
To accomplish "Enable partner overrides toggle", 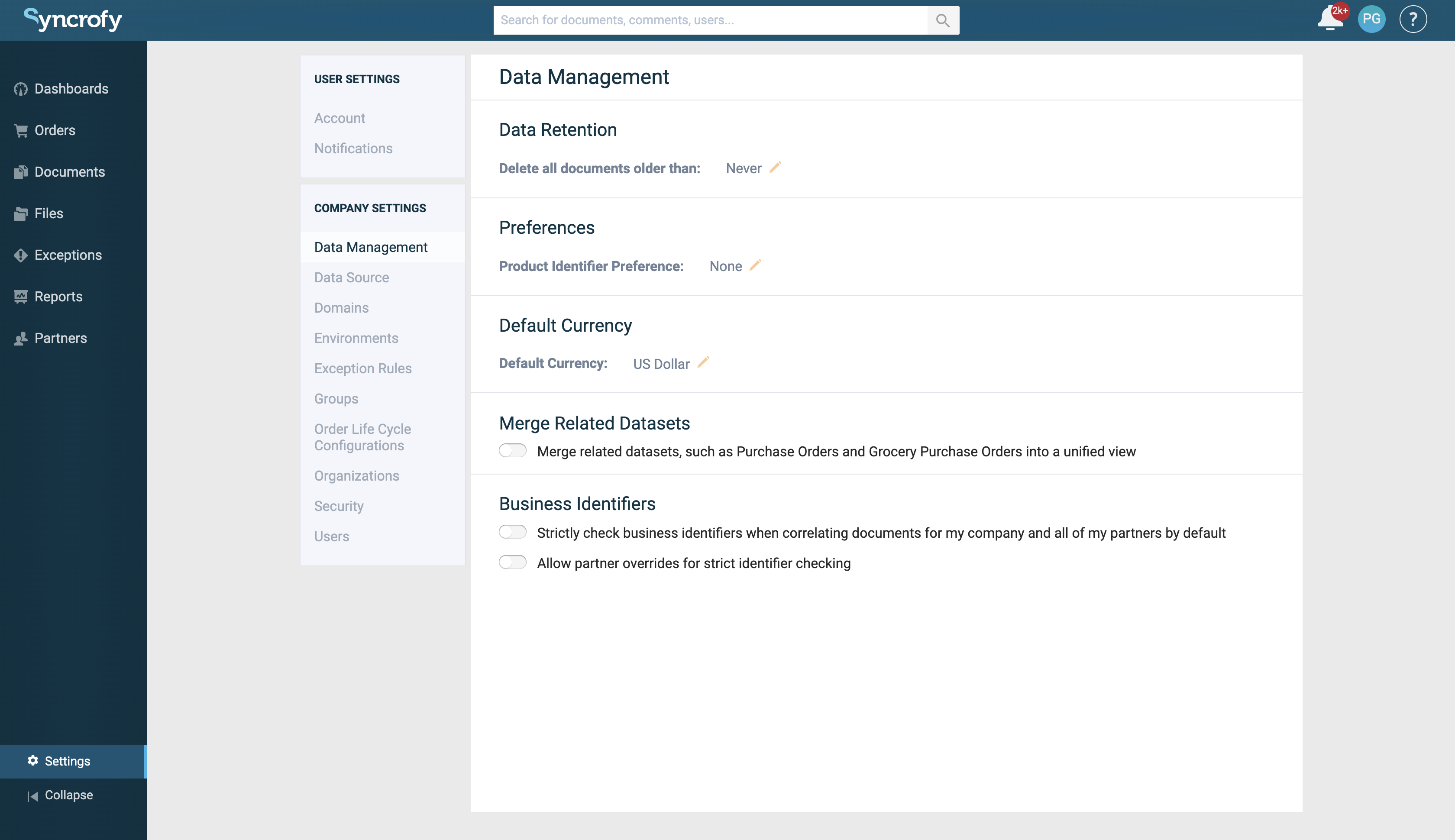I will [512, 562].
